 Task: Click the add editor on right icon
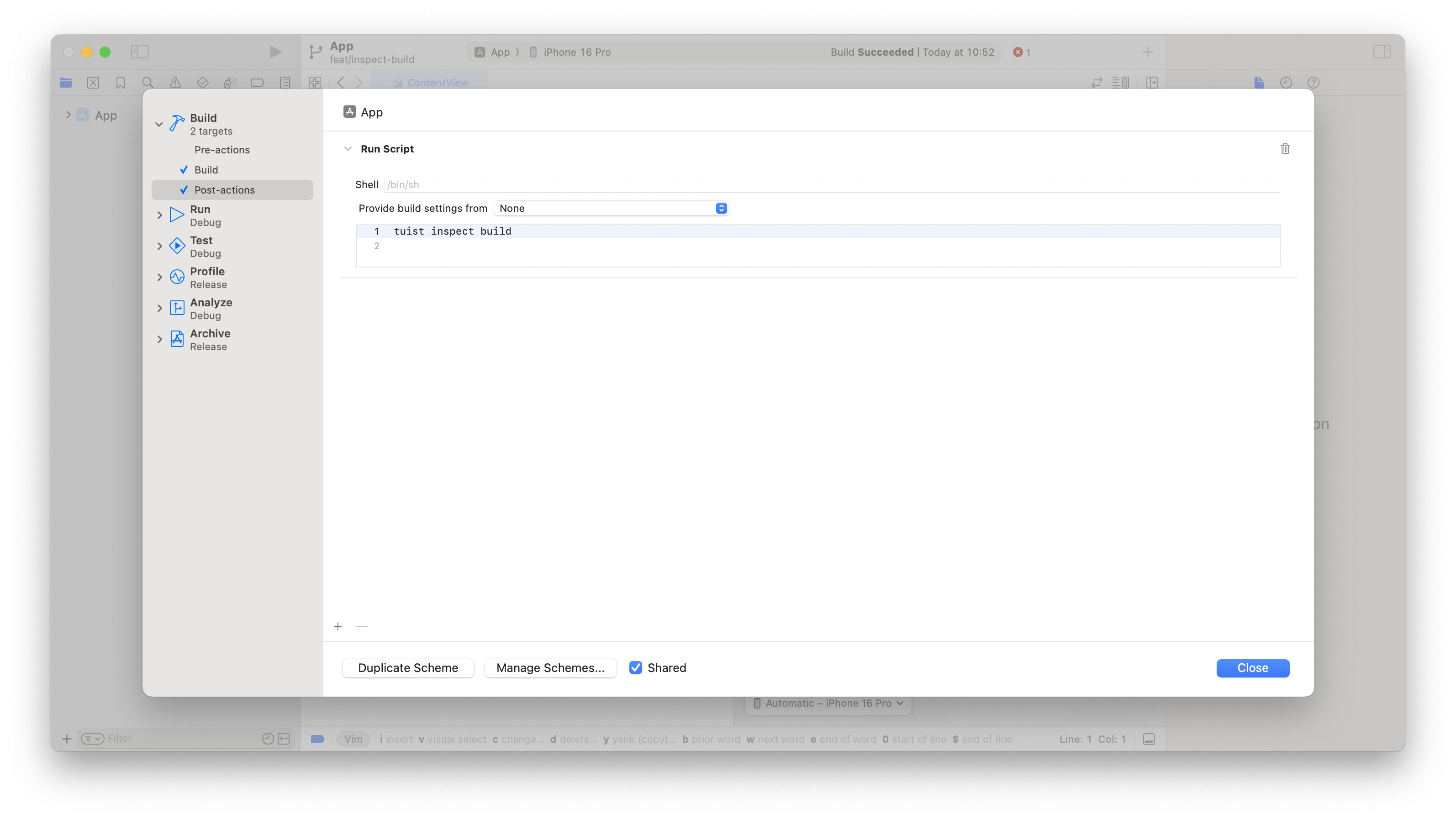pos(1152,83)
